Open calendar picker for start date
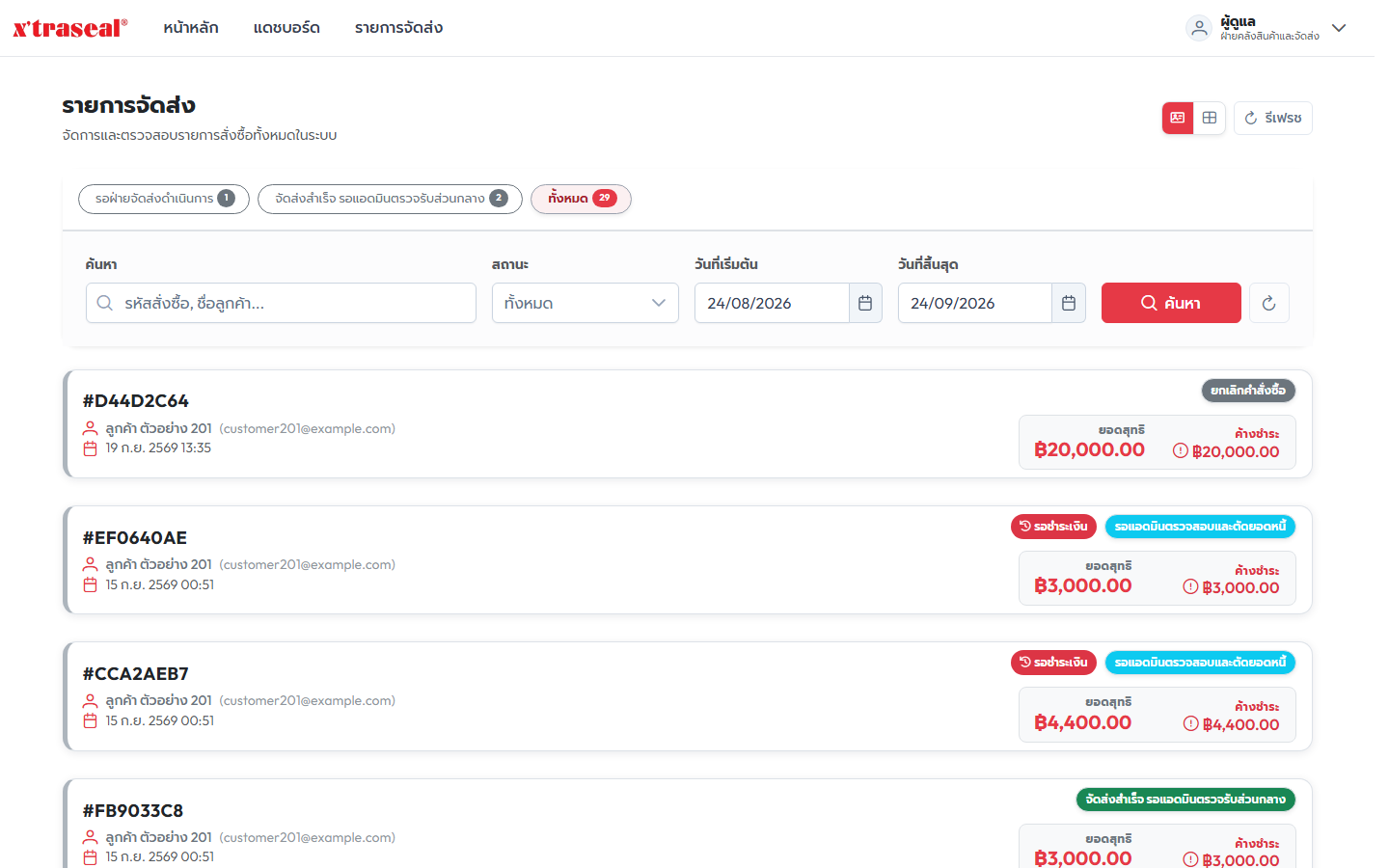 tap(865, 303)
